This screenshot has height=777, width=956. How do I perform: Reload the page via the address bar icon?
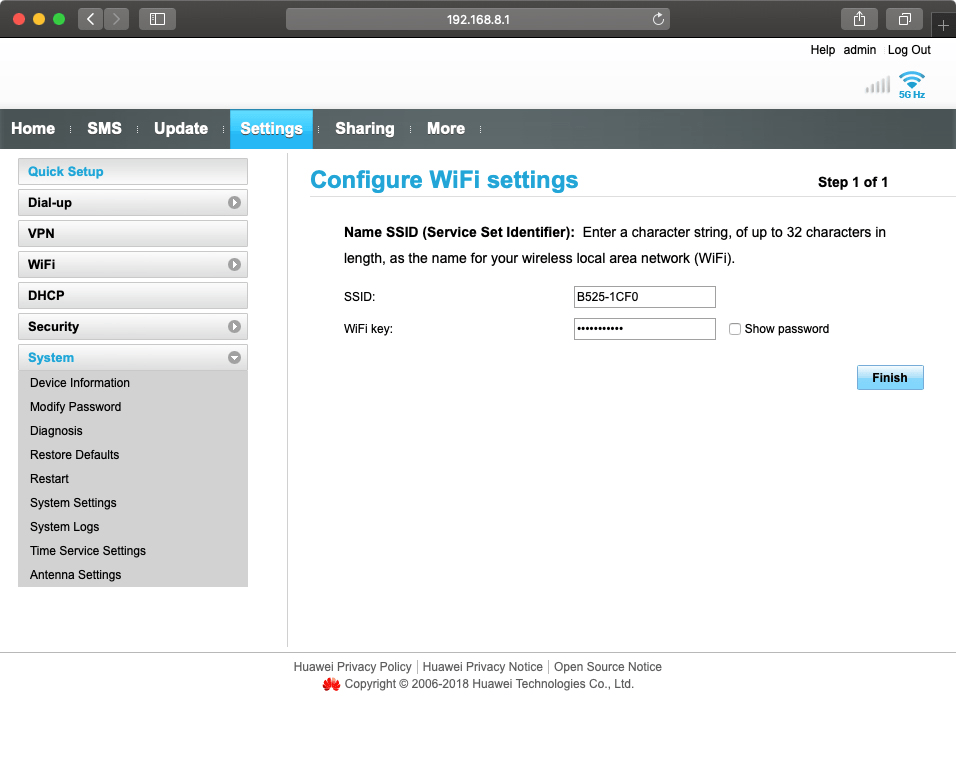click(658, 19)
